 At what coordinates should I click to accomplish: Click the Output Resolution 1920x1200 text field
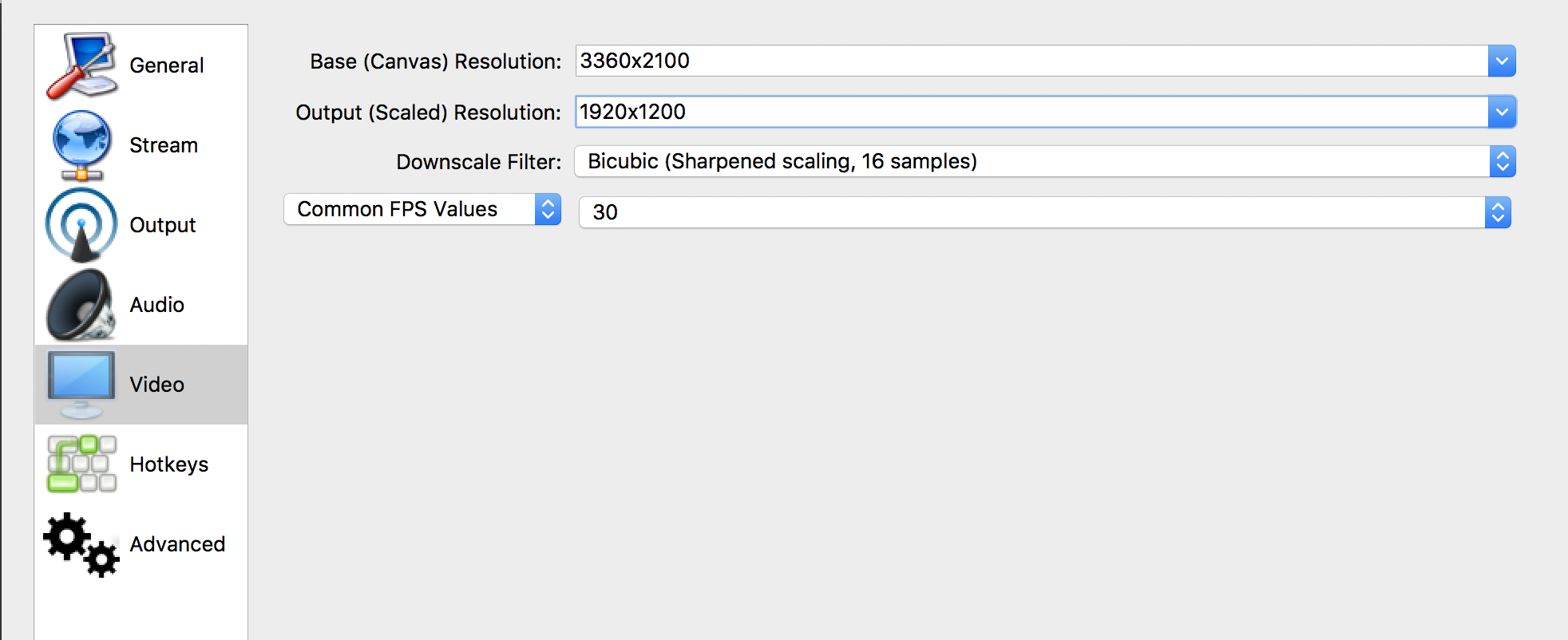point(1031,112)
